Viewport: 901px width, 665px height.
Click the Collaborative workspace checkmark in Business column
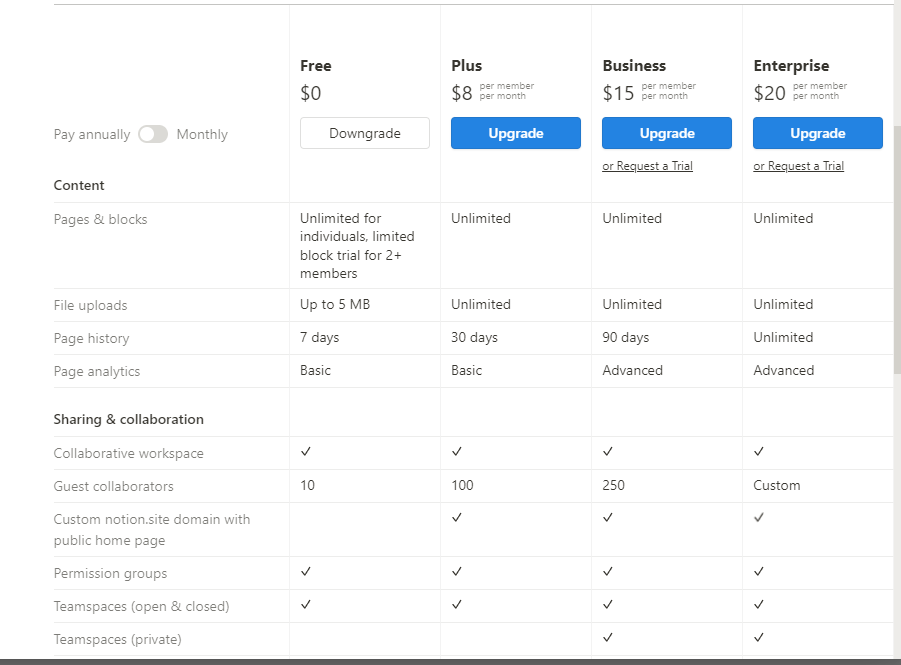click(608, 452)
